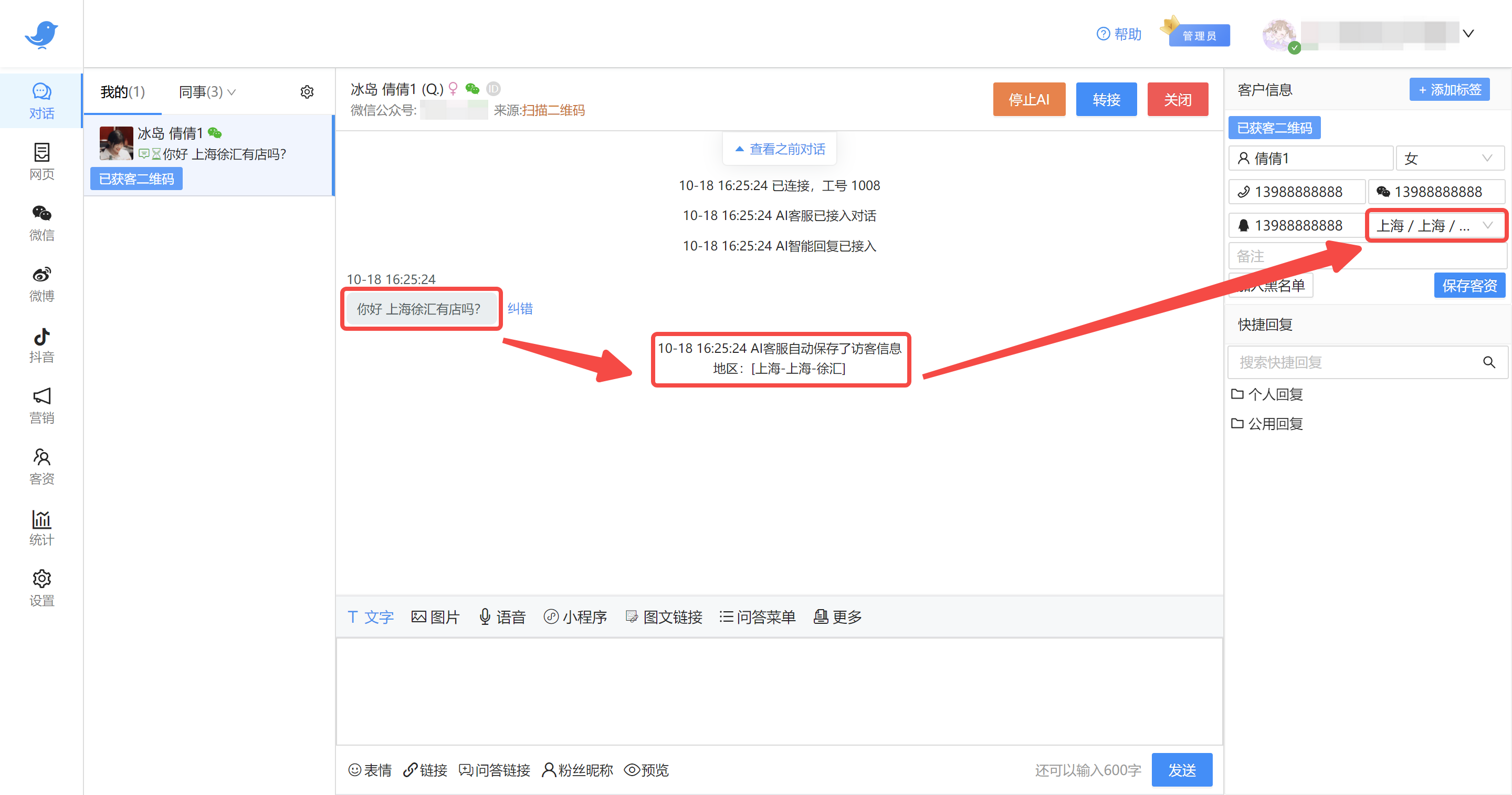The width and height of the screenshot is (1512, 795).
Task: Open the 微博 Weibo sidebar section
Action: 41,284
